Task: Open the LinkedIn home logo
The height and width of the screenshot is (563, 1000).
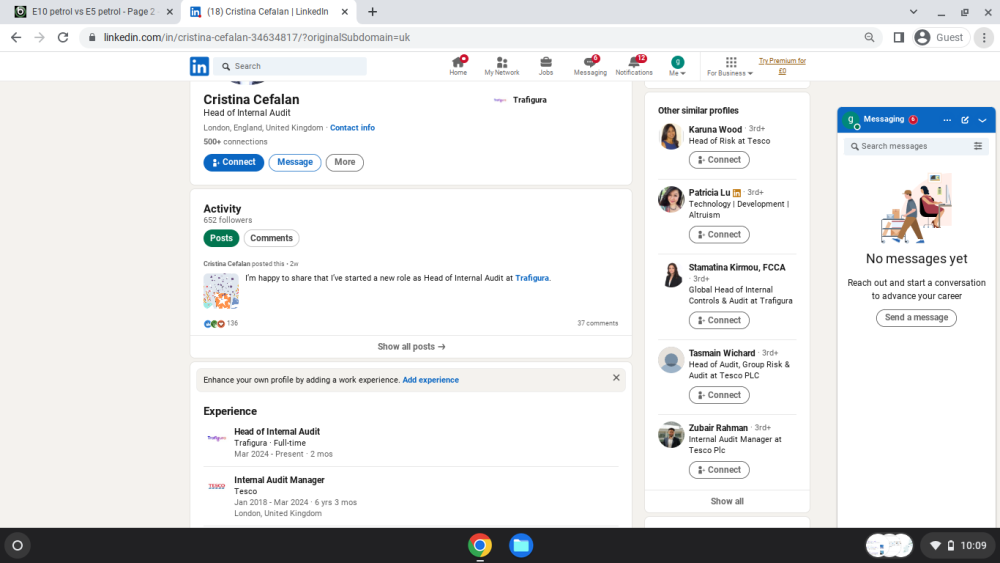Action: coord(199,66)
